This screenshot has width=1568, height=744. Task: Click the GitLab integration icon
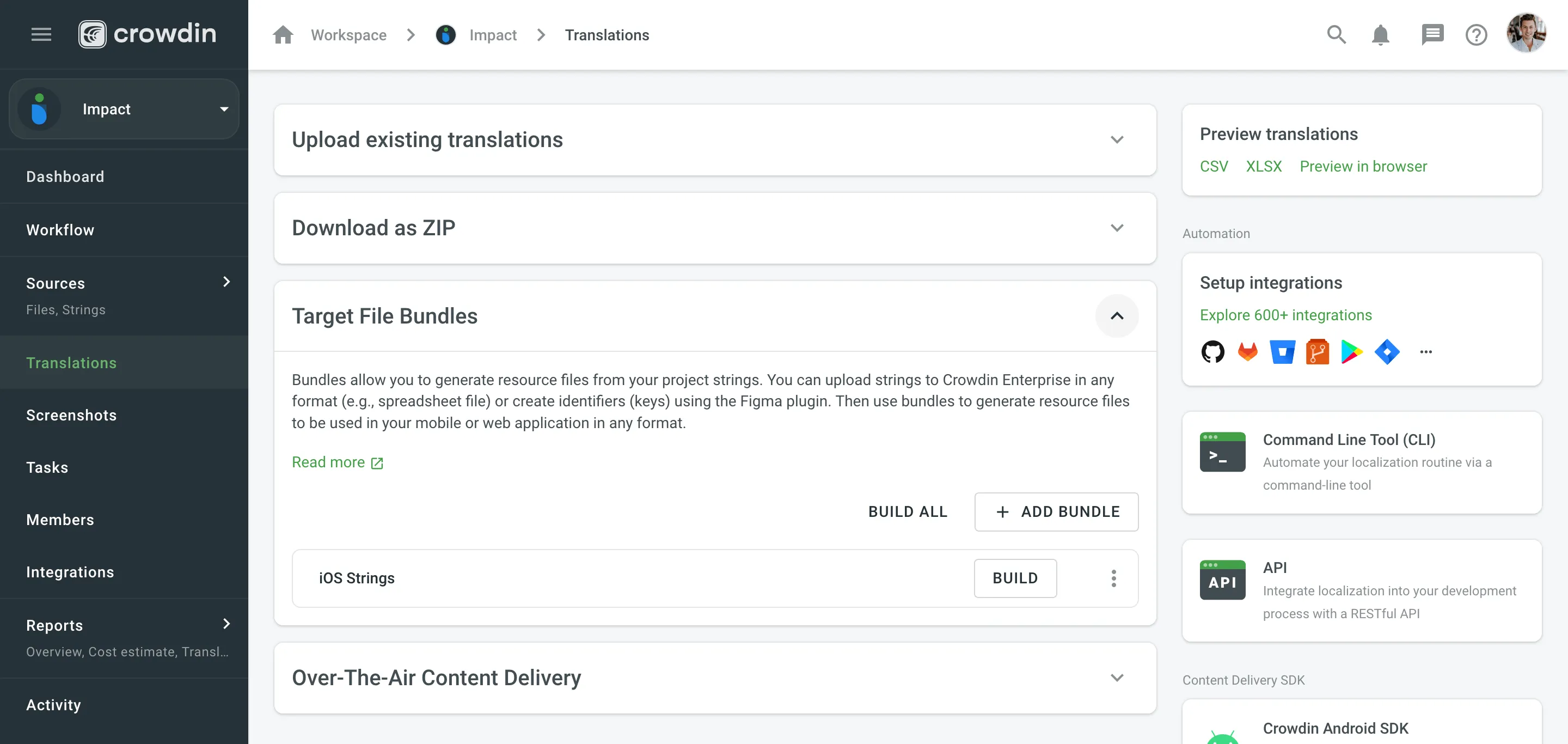pos(1248,352)
